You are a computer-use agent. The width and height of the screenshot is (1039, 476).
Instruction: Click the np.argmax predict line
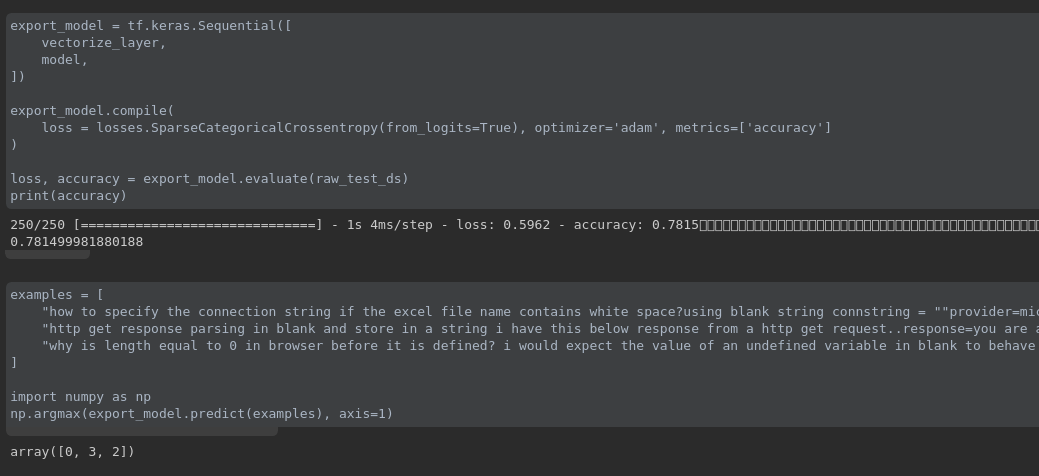click(x=201, y=414)
